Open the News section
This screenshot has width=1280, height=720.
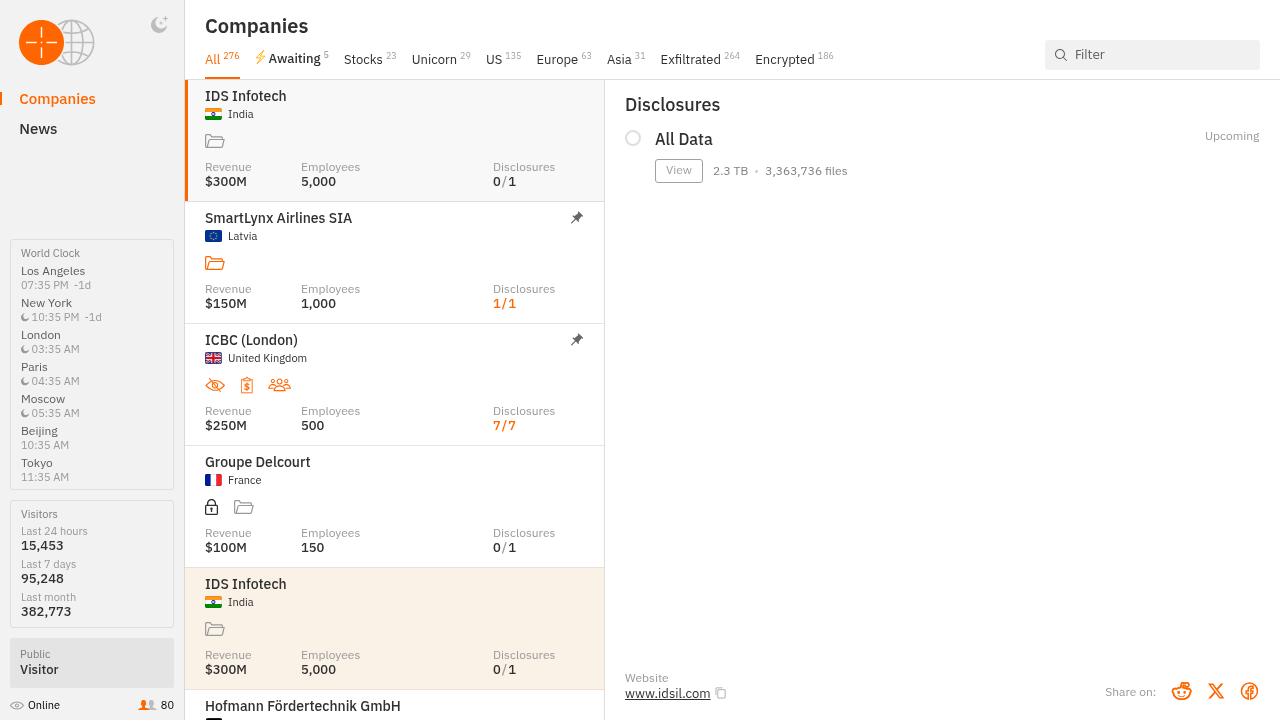[x=38, y=129]
